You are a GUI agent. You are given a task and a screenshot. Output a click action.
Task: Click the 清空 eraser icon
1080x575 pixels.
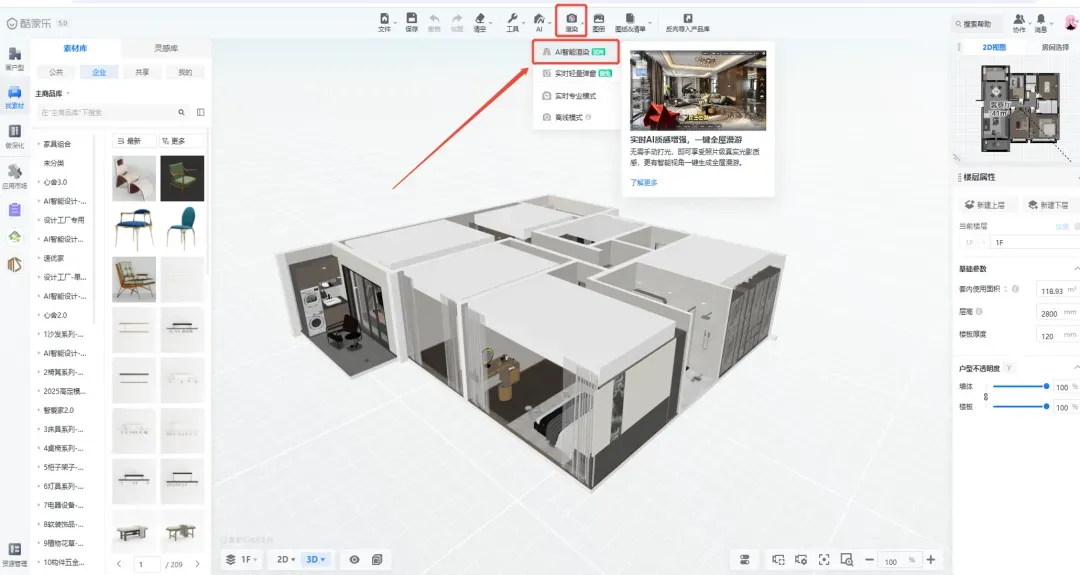(x=480, y=19)
